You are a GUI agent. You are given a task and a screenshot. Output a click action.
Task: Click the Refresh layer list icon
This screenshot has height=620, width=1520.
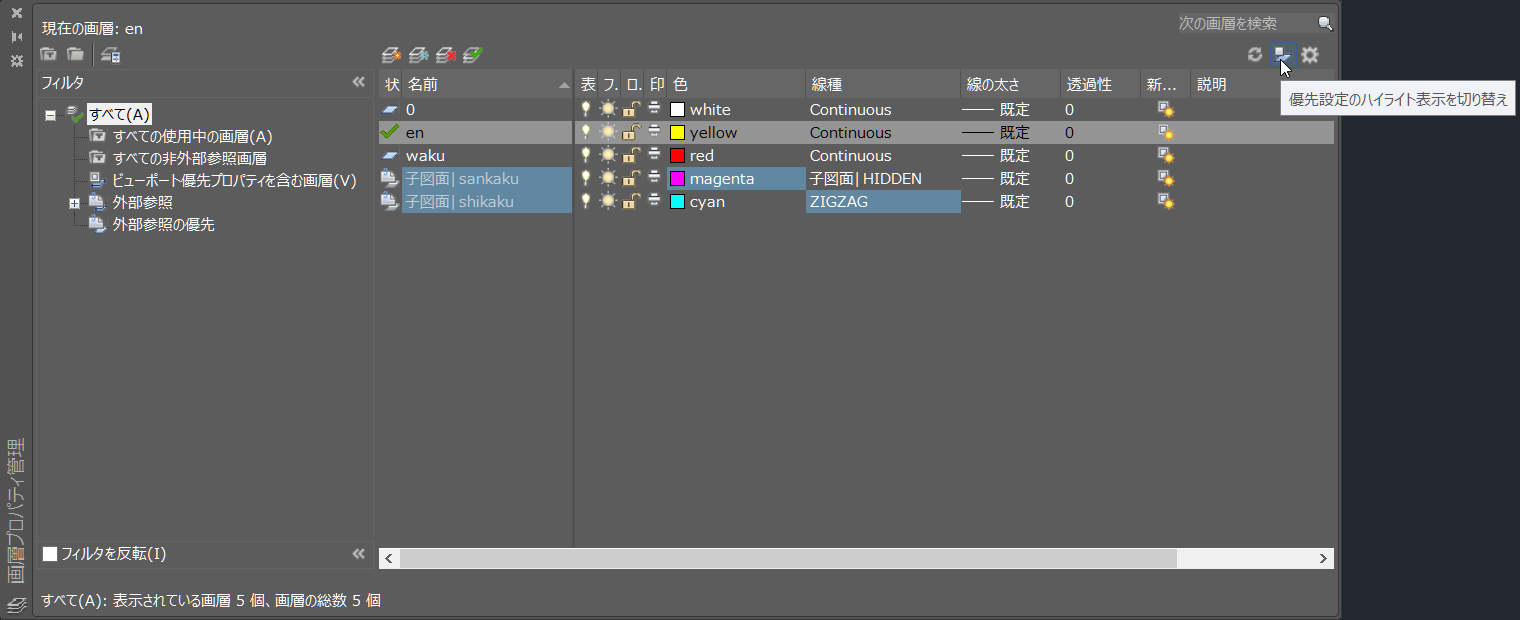pyautogui.click(x=1255, y=54)
